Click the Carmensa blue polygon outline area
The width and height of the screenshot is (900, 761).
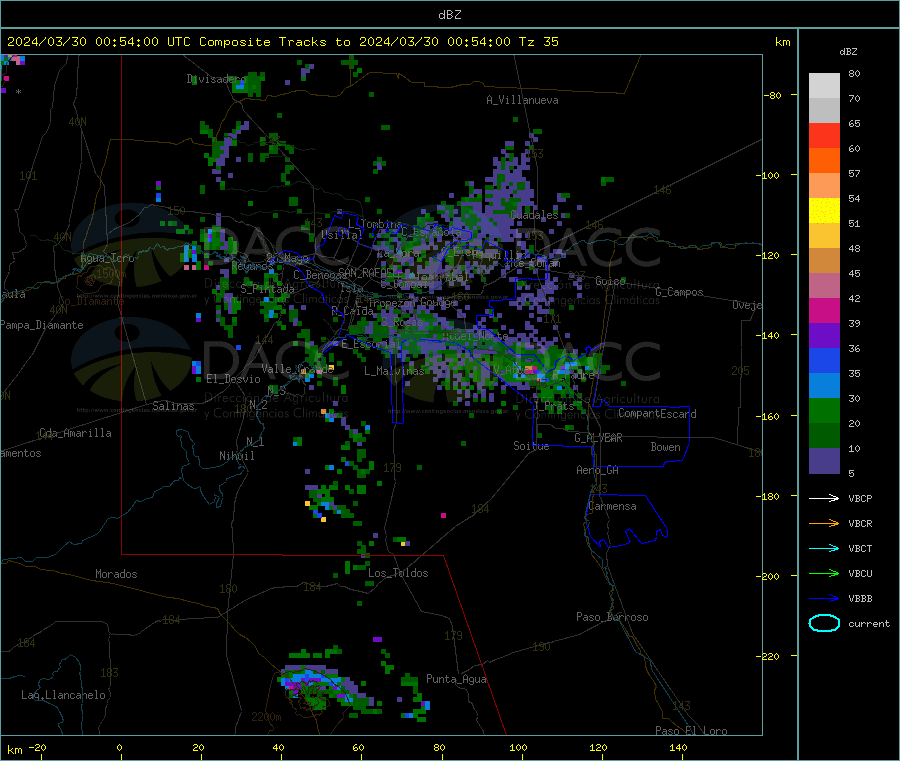click(x=626, y=519)
